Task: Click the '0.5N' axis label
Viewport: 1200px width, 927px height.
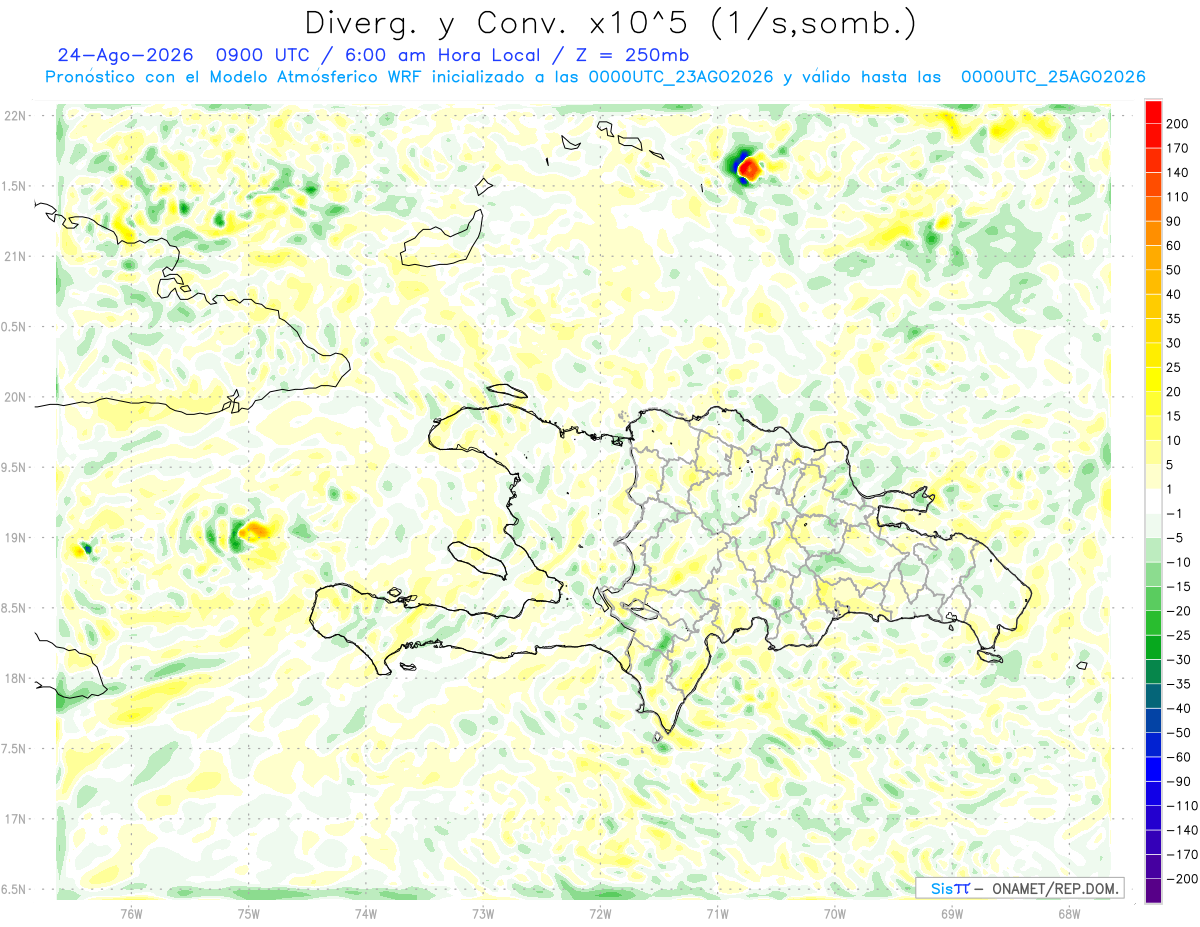Action: [x=15, y=327]
